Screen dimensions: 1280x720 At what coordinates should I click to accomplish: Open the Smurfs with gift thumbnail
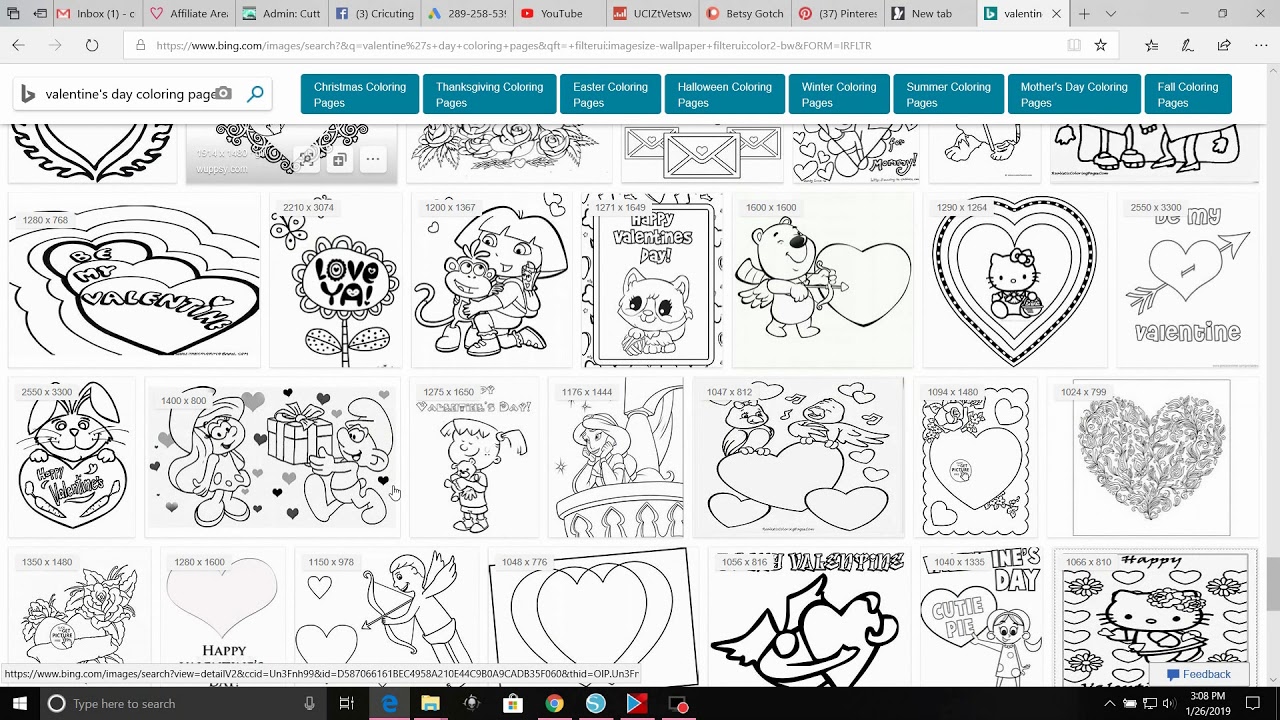click(272, 458)
